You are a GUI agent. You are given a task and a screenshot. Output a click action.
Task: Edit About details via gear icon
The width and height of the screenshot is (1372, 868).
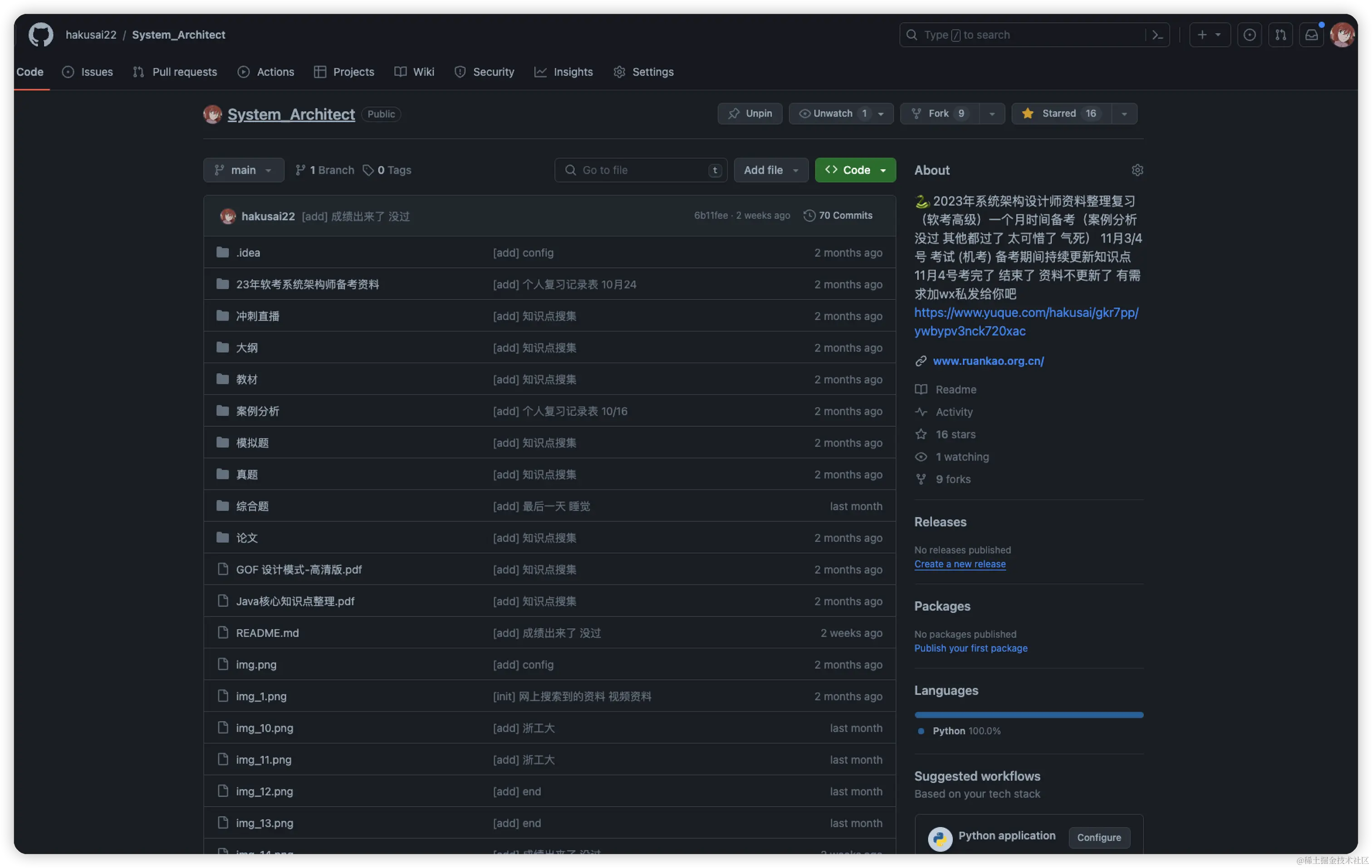1137,171
